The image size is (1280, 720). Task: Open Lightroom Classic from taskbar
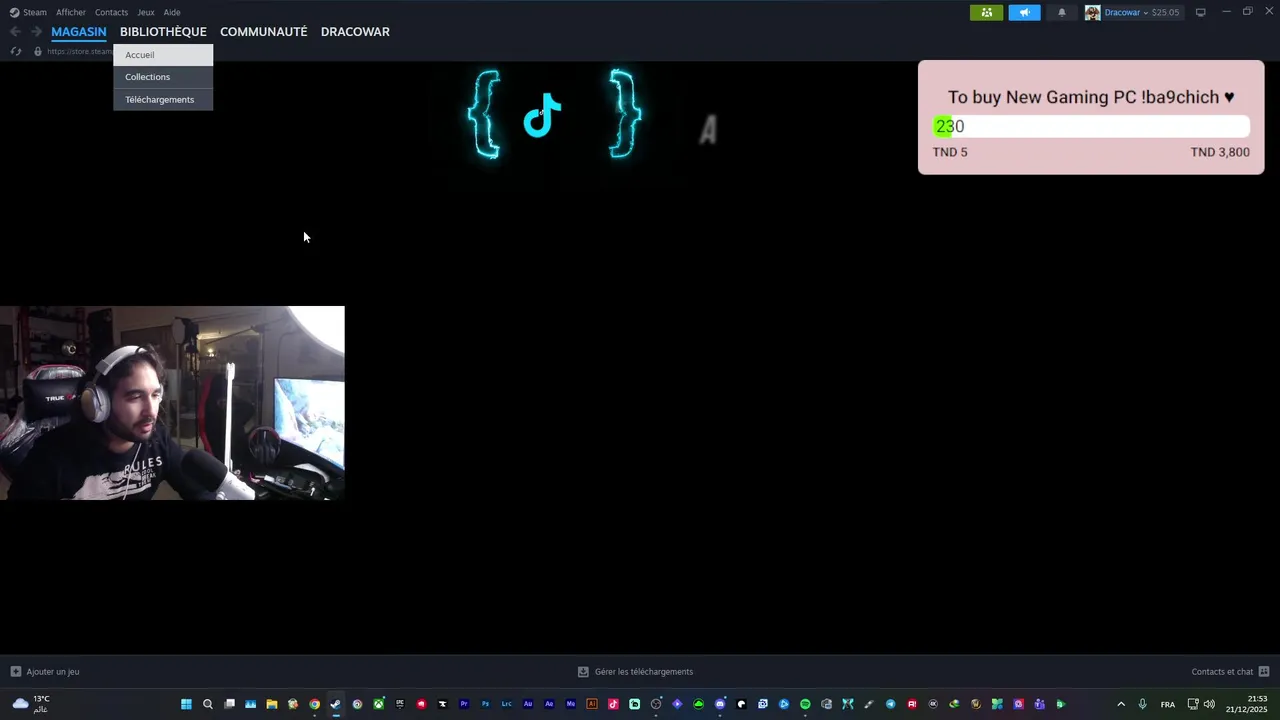[x=506, y=704]
